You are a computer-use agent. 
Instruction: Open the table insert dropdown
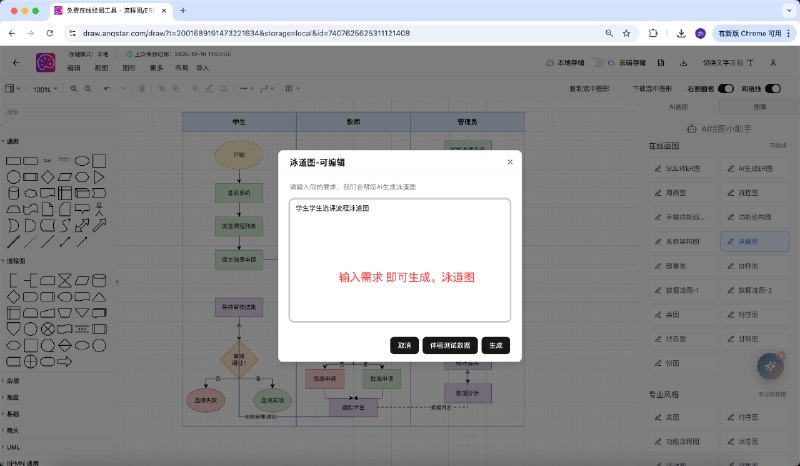tap(292, 89)
